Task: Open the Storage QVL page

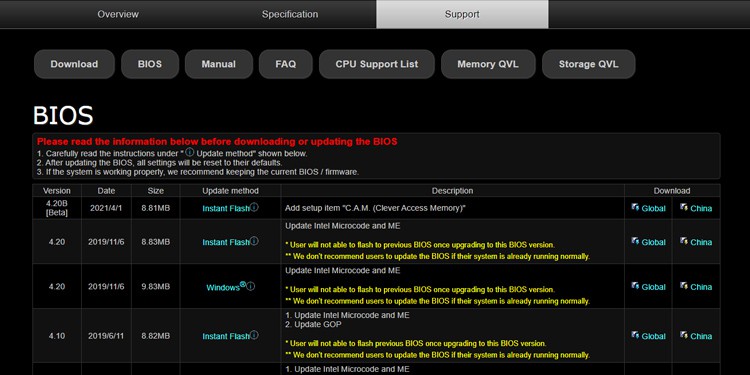Action: [588, 64]
